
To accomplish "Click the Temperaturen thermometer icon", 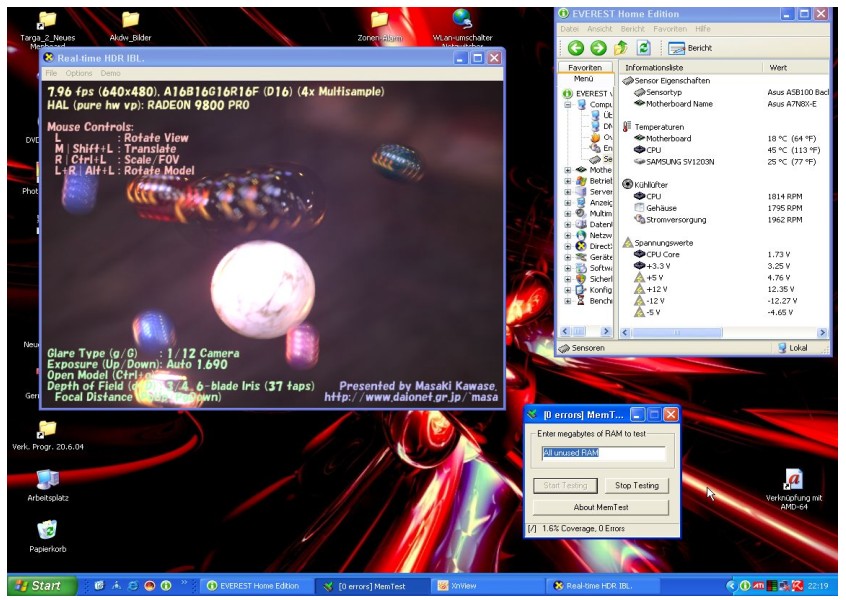I will click(x=626, y=127).
